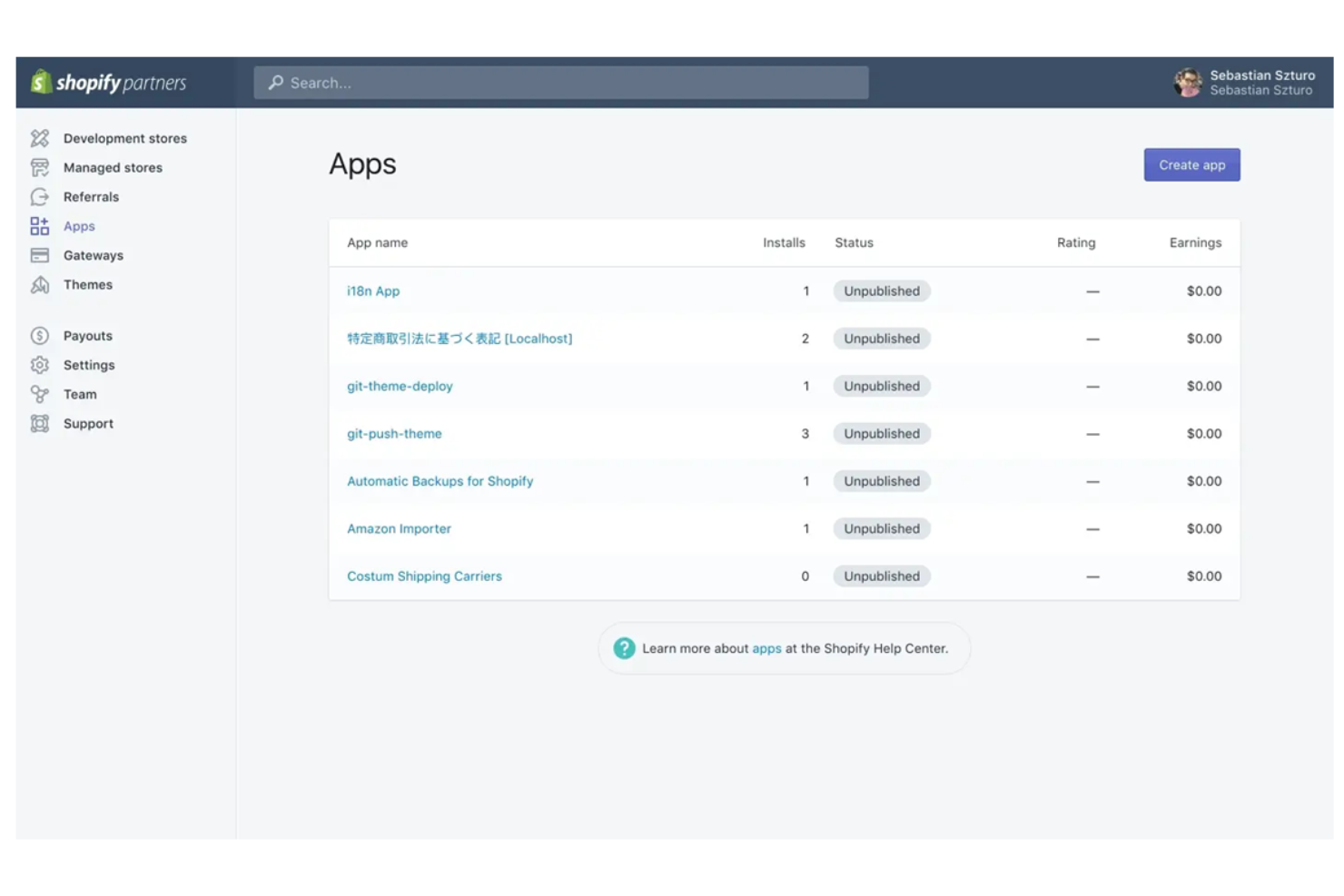1344x896 pixels.
Task: Open the Managed stores icon in sidebar
Action: (40, 167)
